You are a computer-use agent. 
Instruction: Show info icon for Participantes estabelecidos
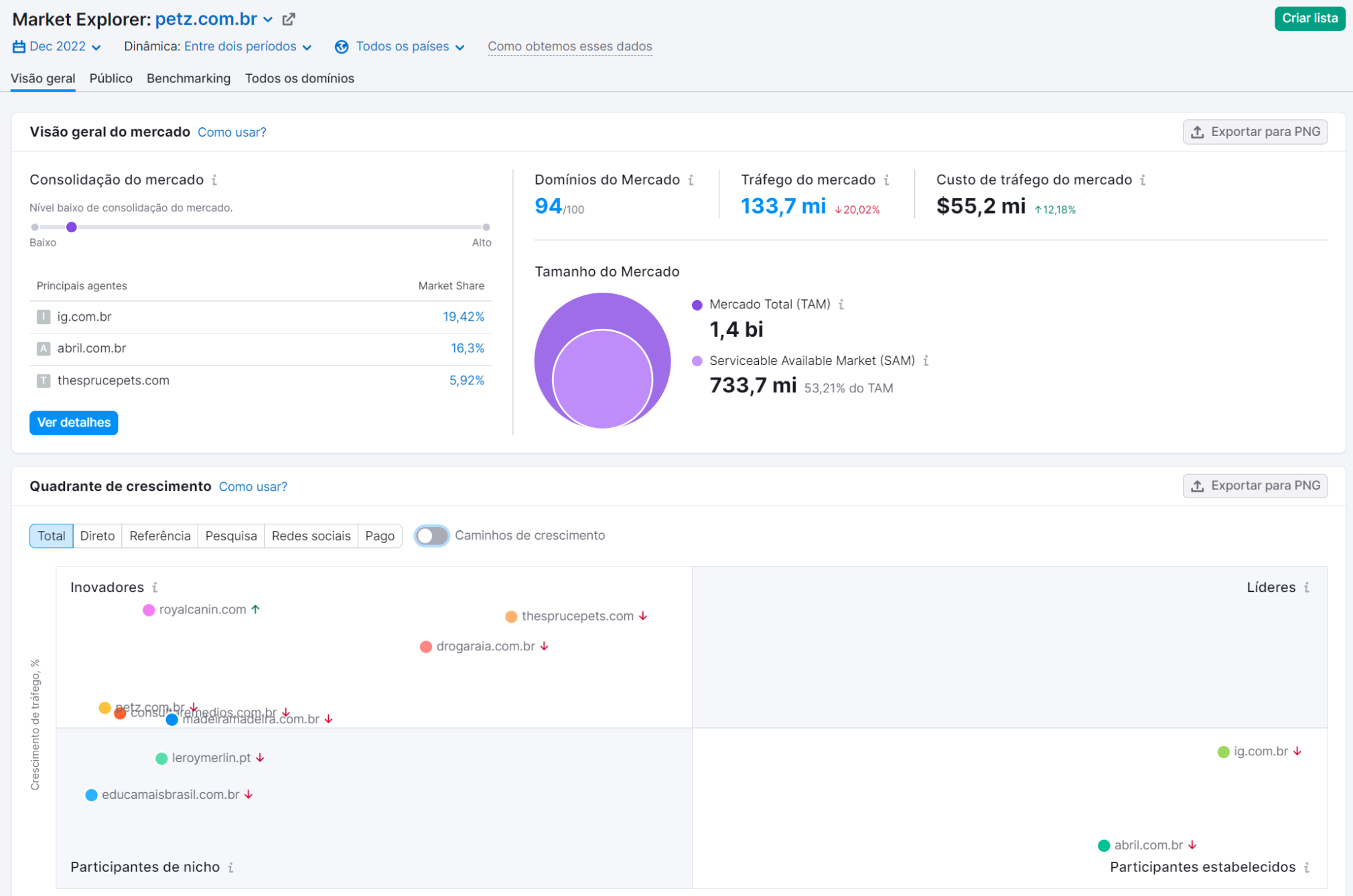[x=1306, y=867]
